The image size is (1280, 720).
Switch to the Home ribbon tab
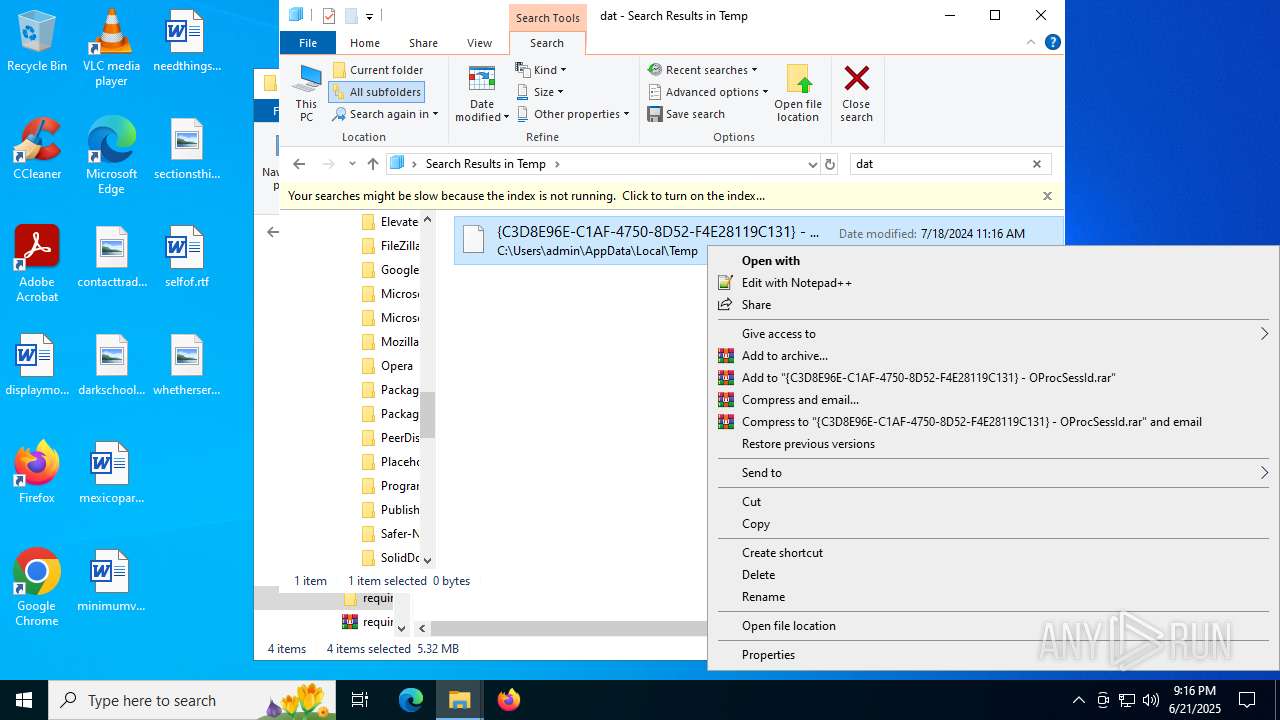(365, 43)
